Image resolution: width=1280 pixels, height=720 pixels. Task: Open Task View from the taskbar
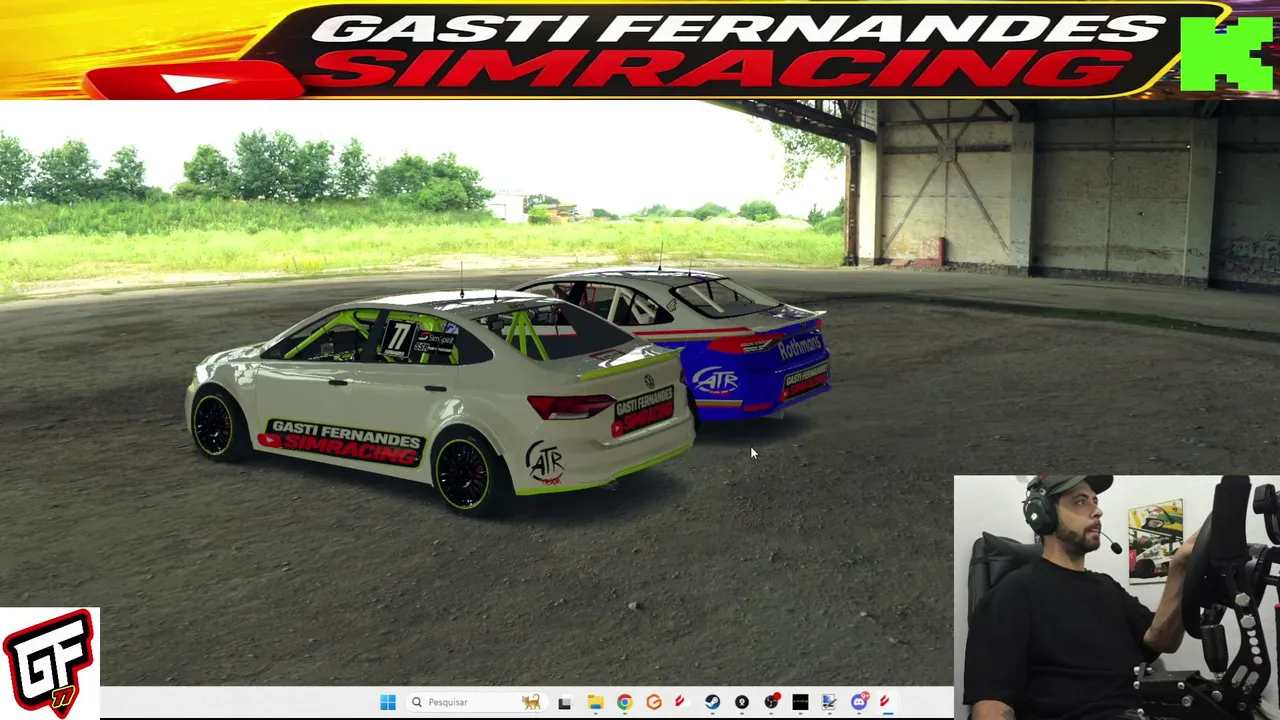point(565,702)
